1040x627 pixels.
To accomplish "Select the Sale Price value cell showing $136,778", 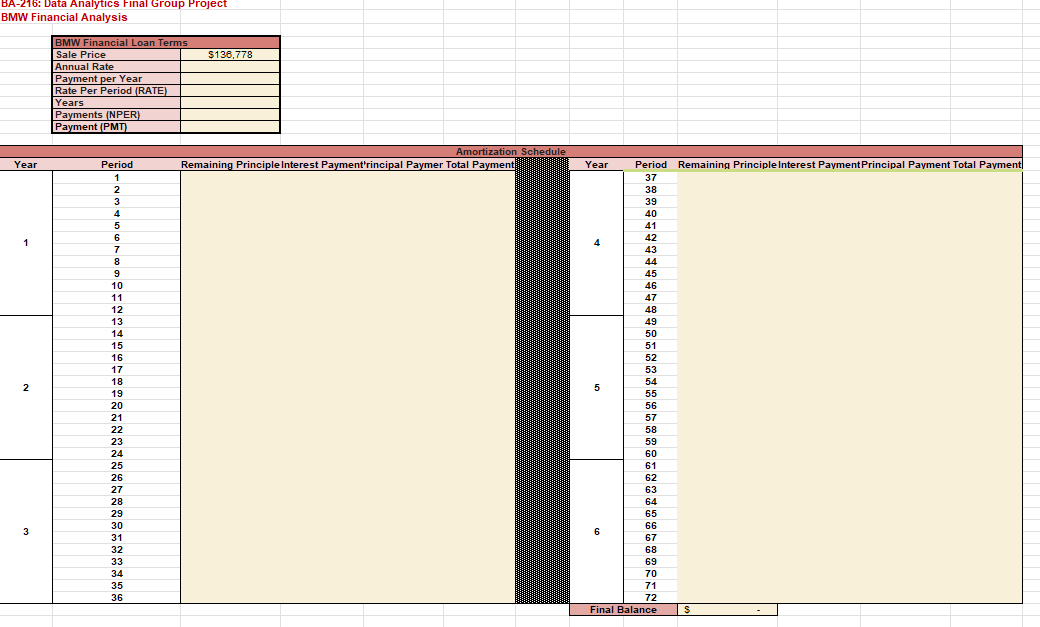I will click(x=230, y=55).
